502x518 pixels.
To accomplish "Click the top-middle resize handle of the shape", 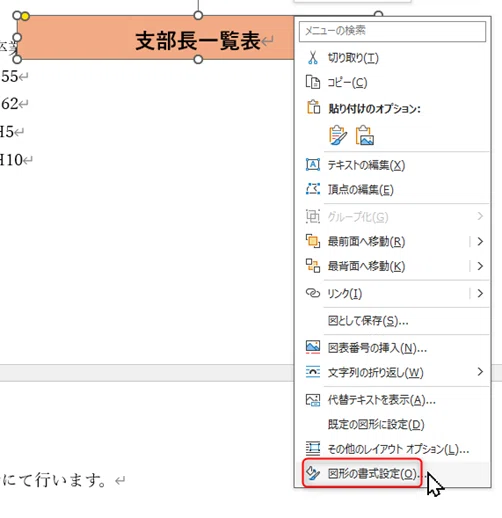I will 198,15.
